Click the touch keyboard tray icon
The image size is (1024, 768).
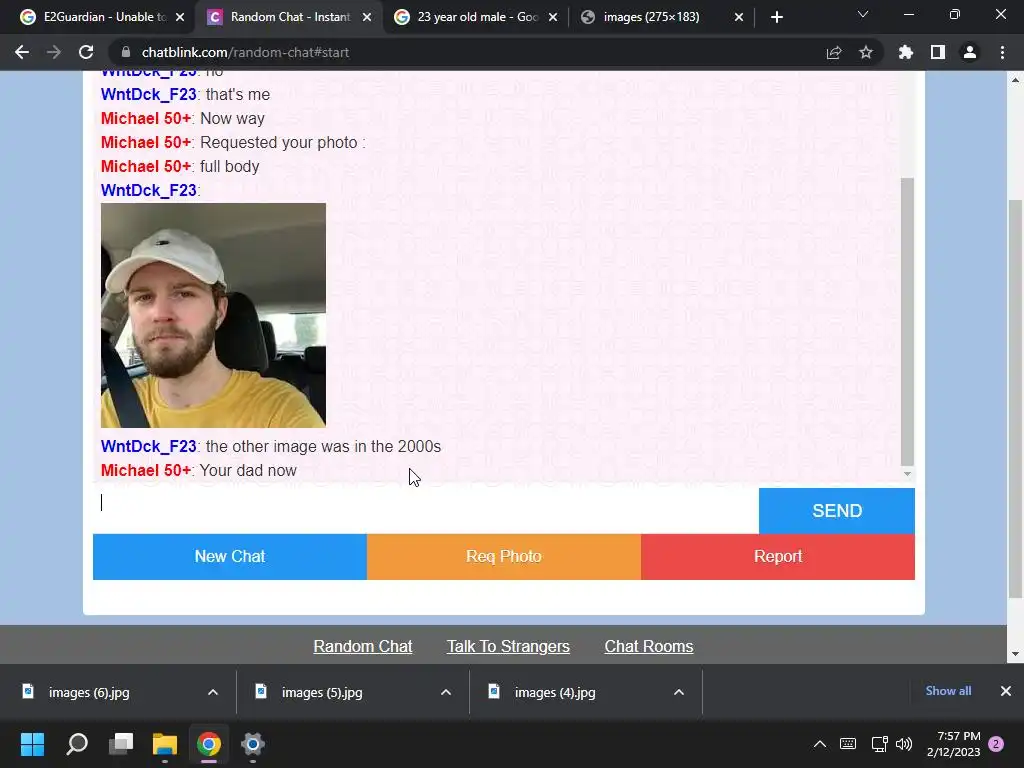click(848, 744)
